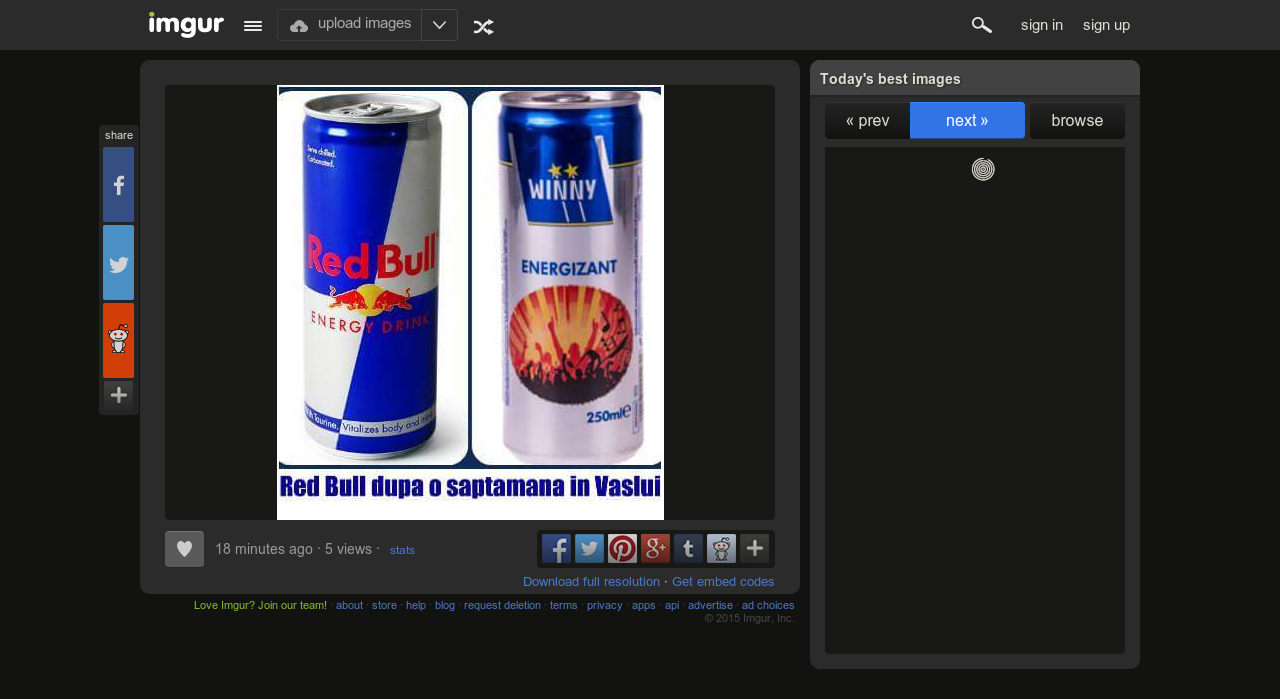The height and width of the screenshot is (699, 1280).
Task: Click the 18 minutes ago timestamp
Action: click(264, 549)
